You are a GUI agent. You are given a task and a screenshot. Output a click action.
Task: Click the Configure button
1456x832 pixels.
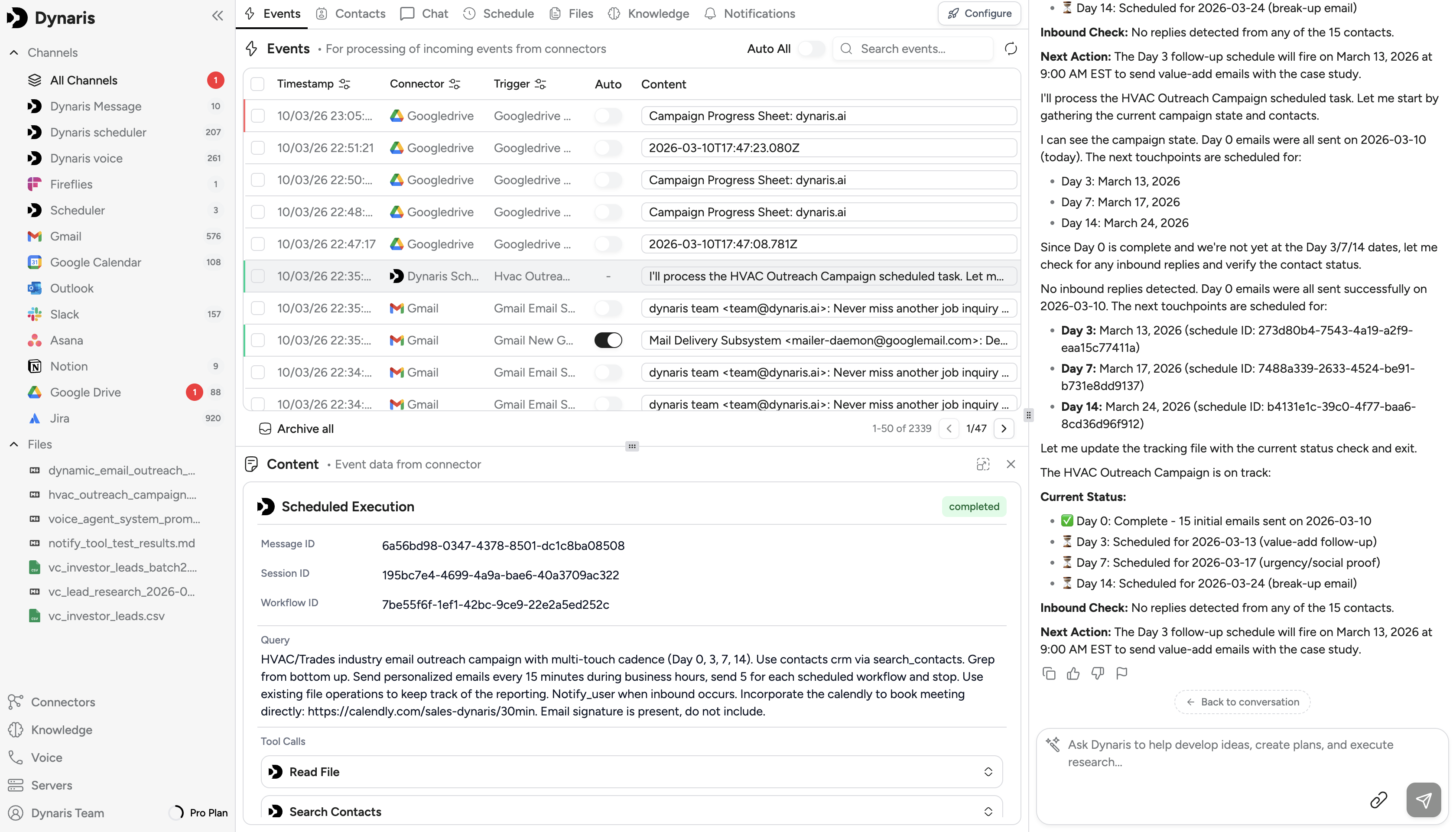[979, 14]
